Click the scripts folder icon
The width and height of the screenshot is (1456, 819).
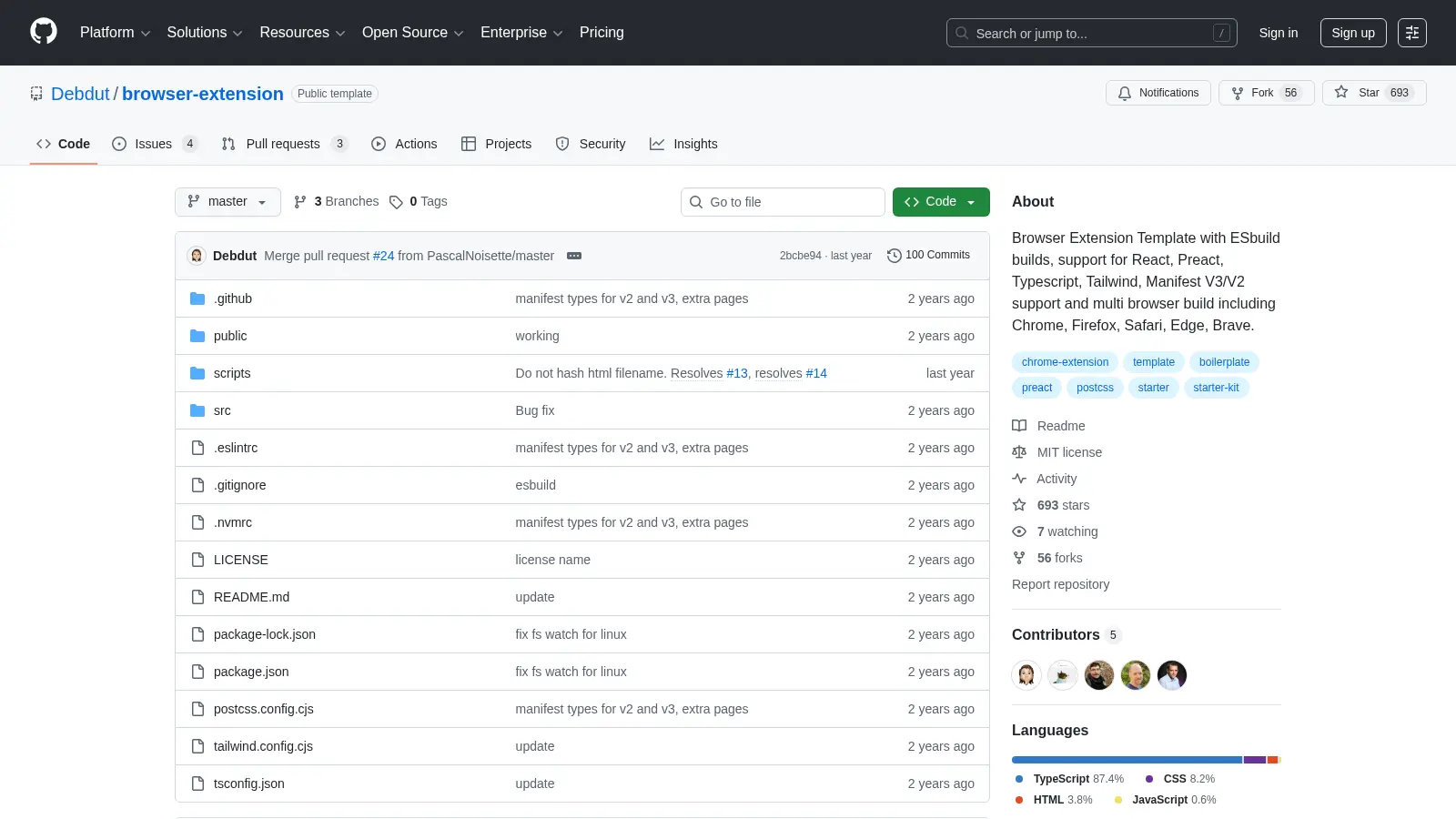pyautogui.click(x=197, y=373)
